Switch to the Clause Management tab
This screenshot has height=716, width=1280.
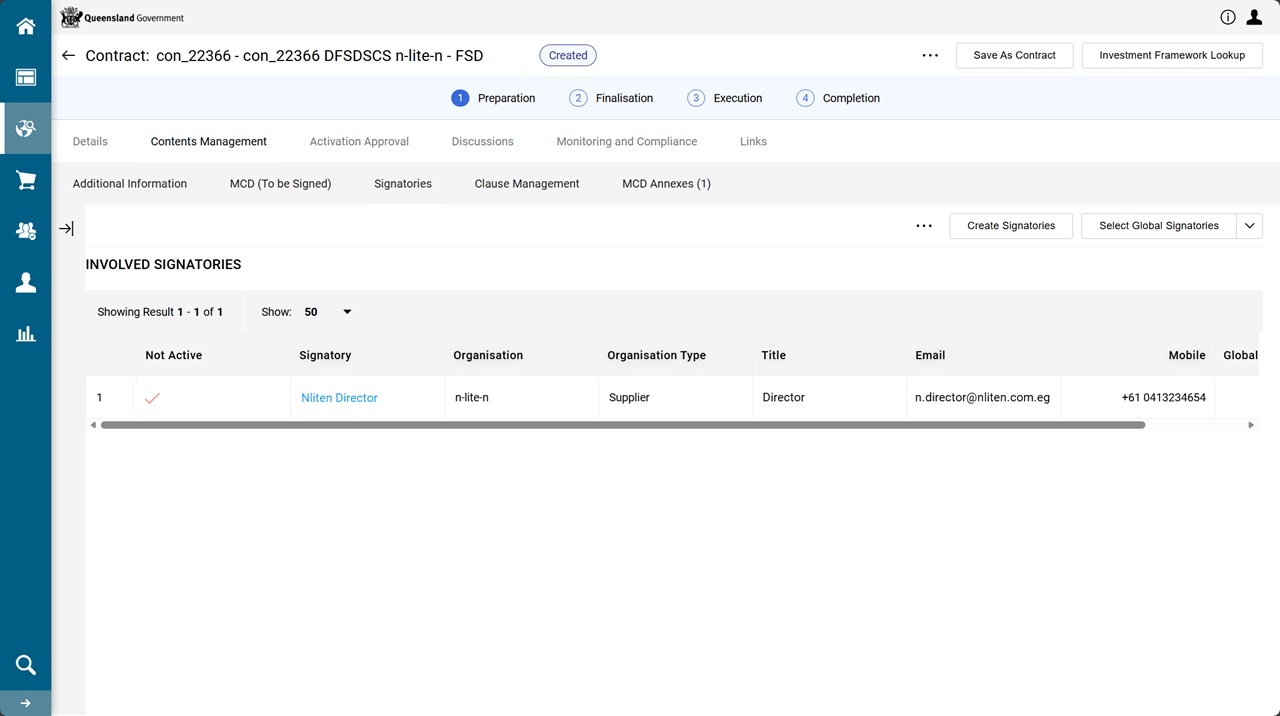click(527, 184)
